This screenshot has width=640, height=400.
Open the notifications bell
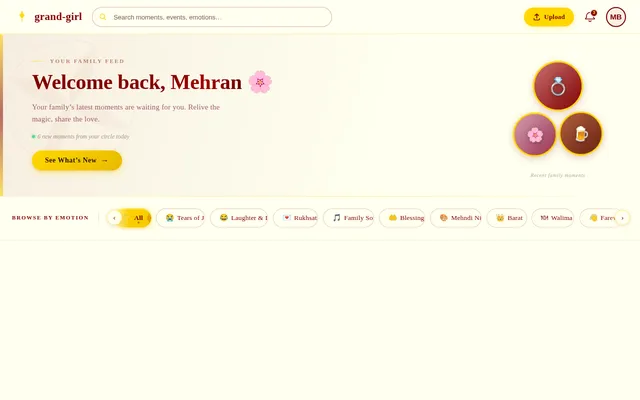tap(590, 17)
